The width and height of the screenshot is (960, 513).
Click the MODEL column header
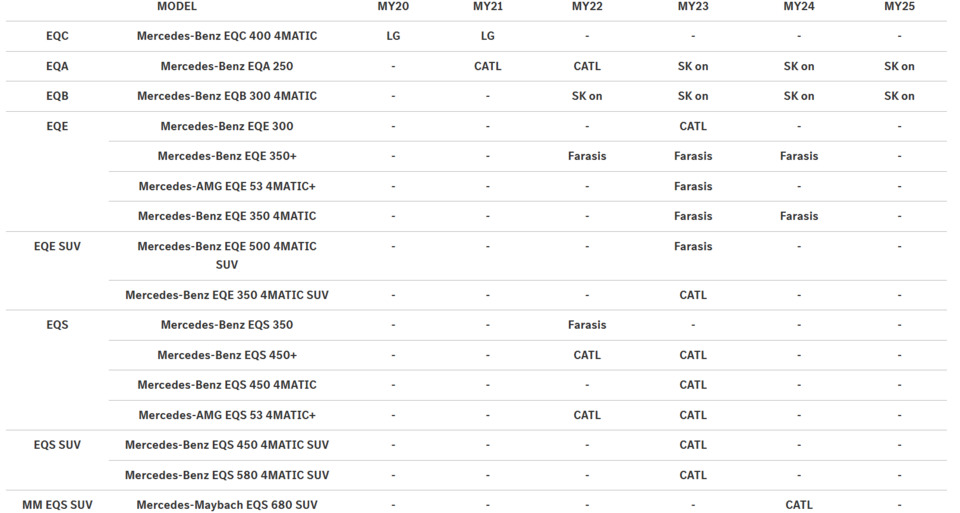(x=177, y=6)
